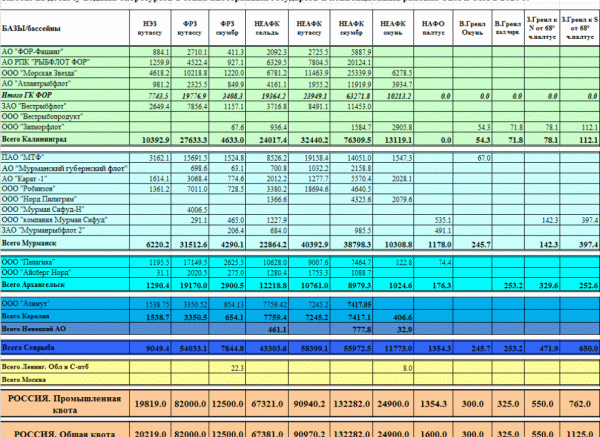600x437 pixels.
Task: Select the БАЗЫ/бассейны header cell
Action: (65, 28)
